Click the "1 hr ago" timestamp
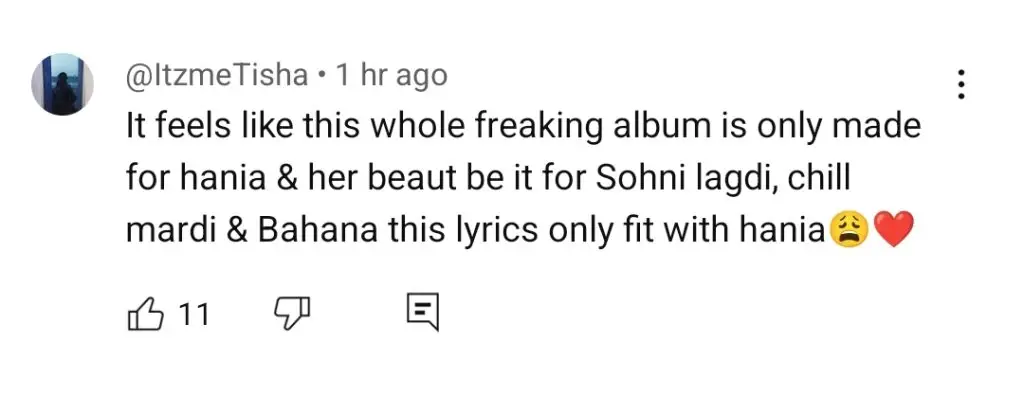Viewport: 1024px width, 396px height. pos(391,76)
